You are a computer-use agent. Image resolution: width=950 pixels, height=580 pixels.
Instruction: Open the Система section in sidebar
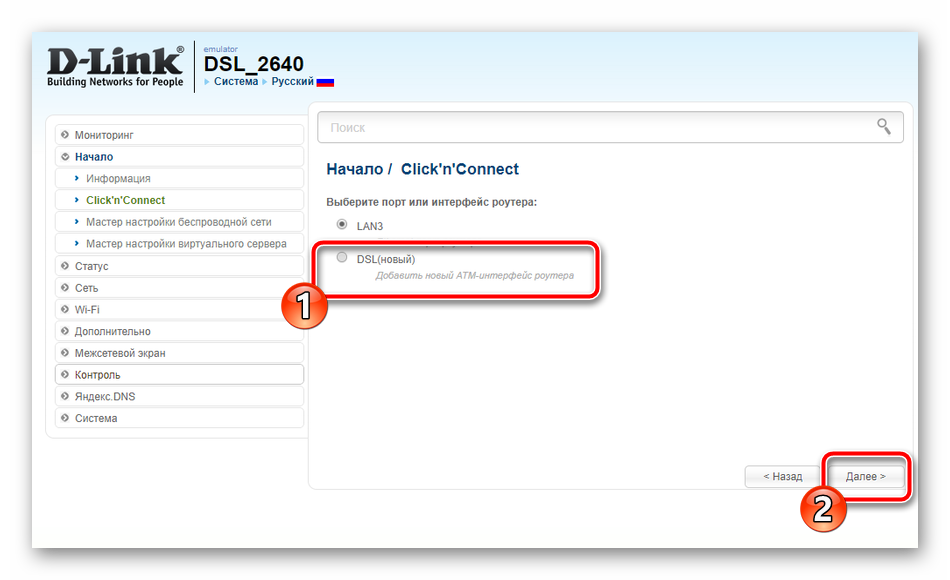pos(179,418)
